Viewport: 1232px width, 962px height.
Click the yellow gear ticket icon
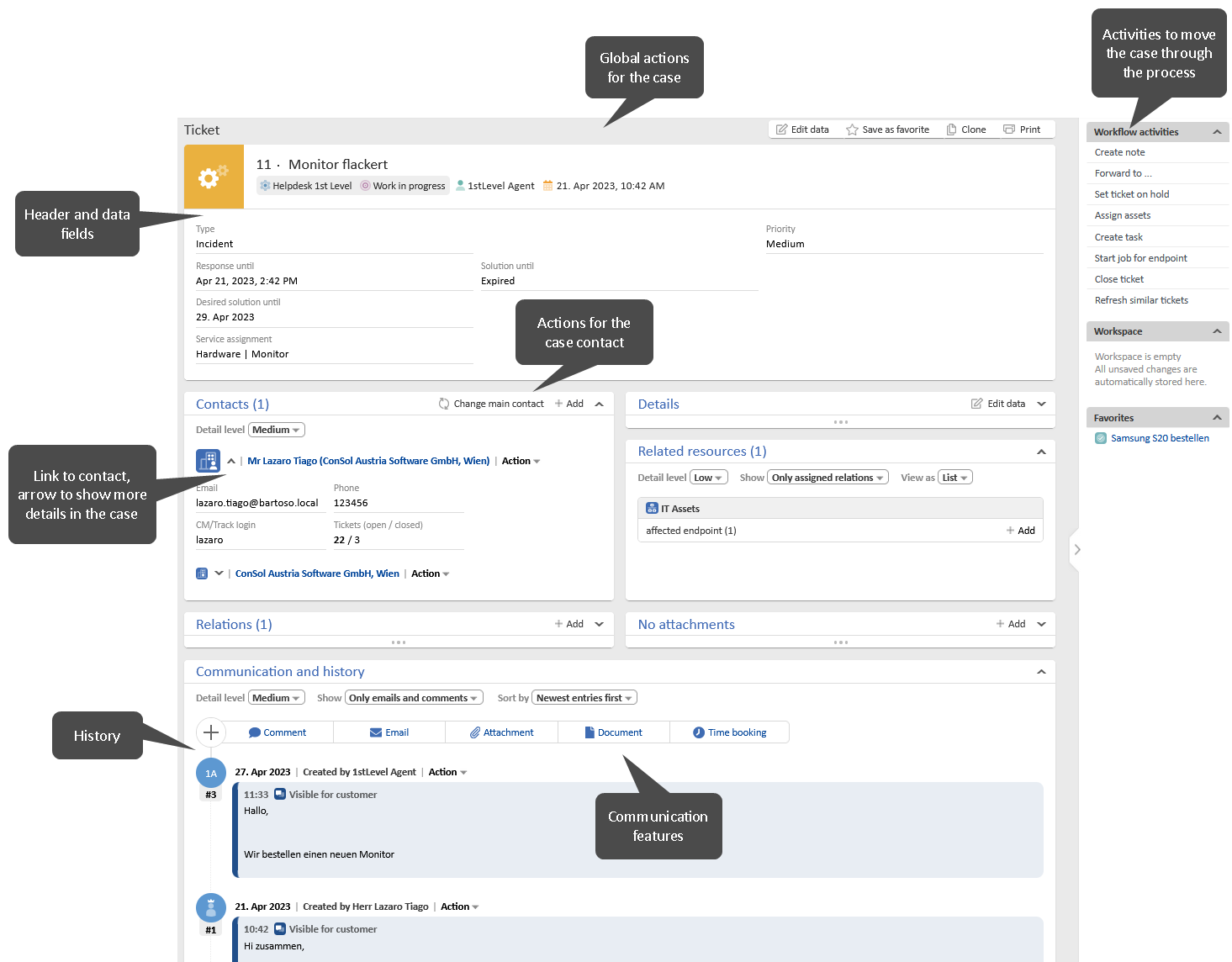tap(214, 177)
